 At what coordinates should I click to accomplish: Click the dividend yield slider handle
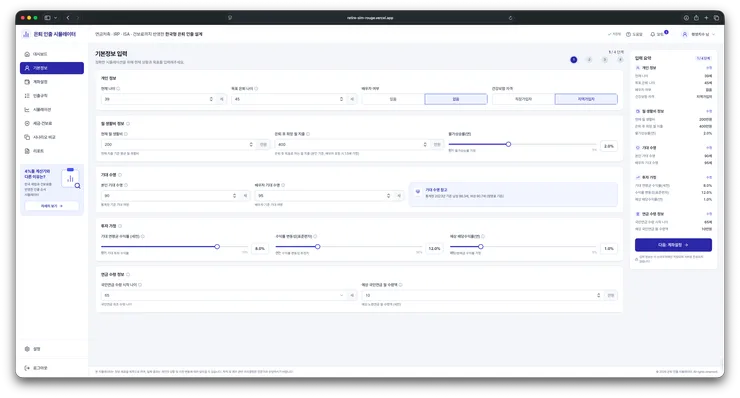click(480, 246)
